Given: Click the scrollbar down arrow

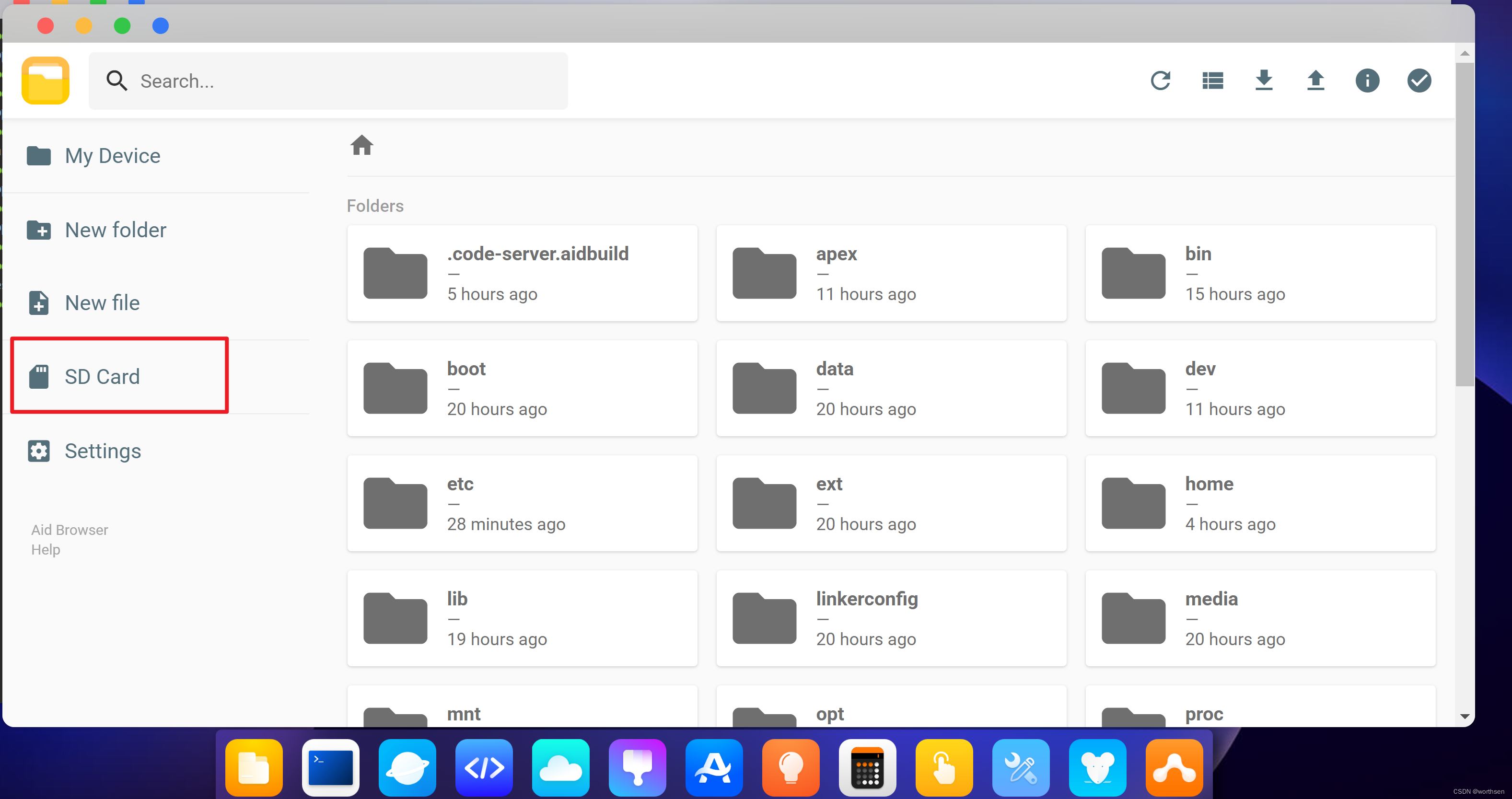Looking at the screenshot, I should 1465,716.
